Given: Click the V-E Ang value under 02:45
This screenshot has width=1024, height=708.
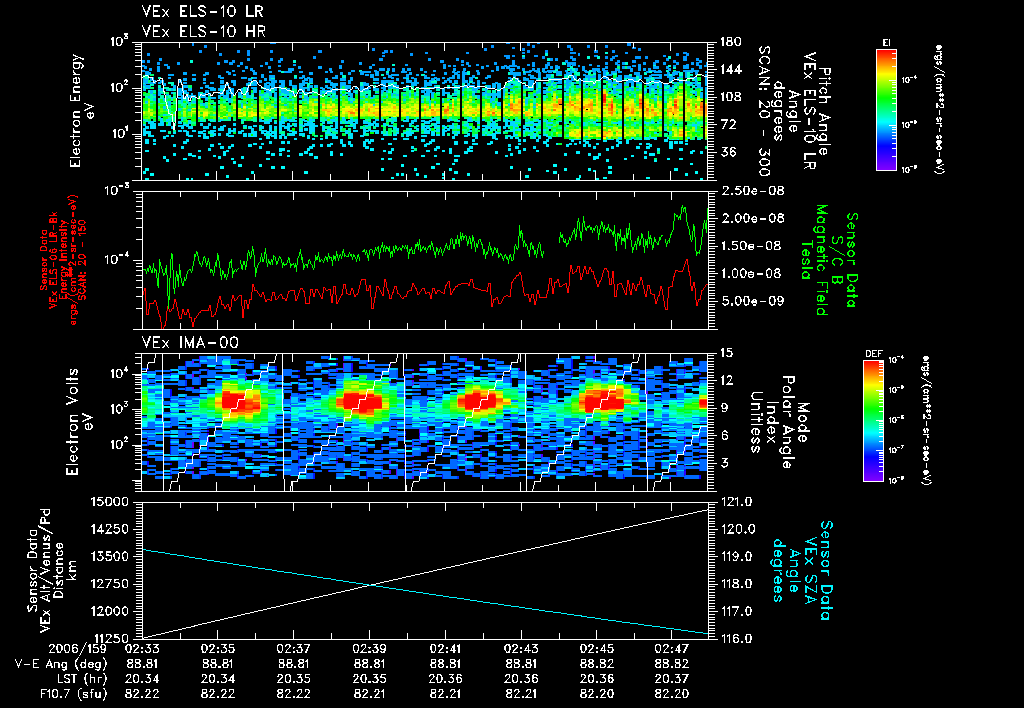Looking at the screenshot, I should pyautogui.click(x=597, y=664).
